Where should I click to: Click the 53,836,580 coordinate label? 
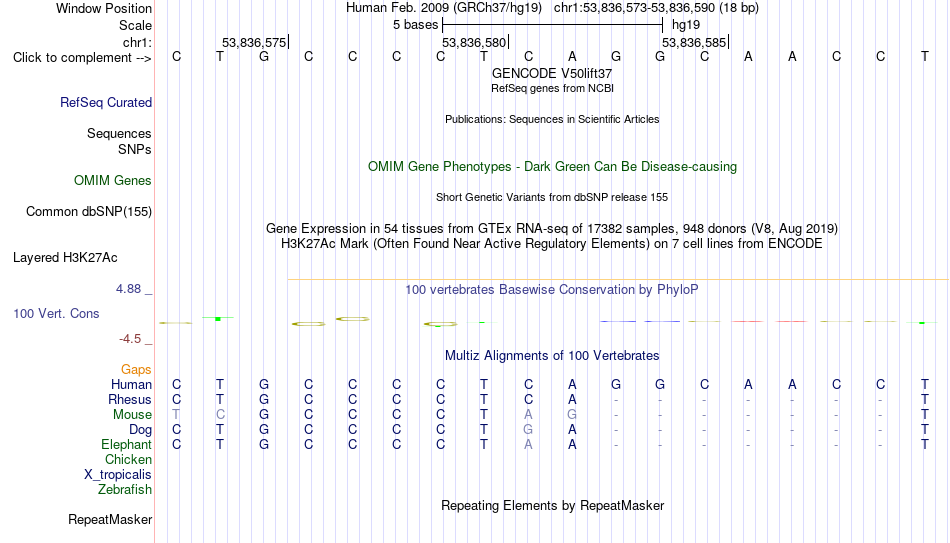tap(474, 42)
